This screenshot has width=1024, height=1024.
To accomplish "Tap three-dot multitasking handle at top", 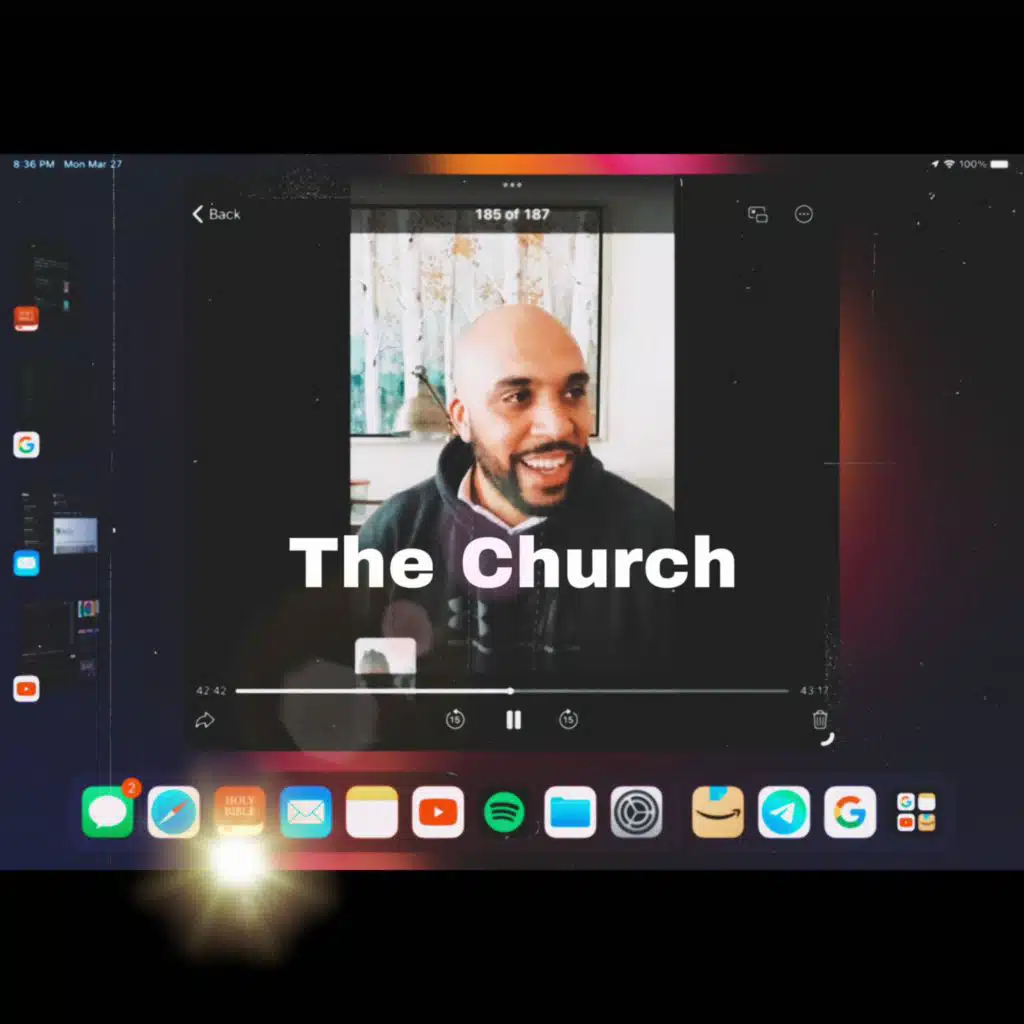I will pos(513,185).
